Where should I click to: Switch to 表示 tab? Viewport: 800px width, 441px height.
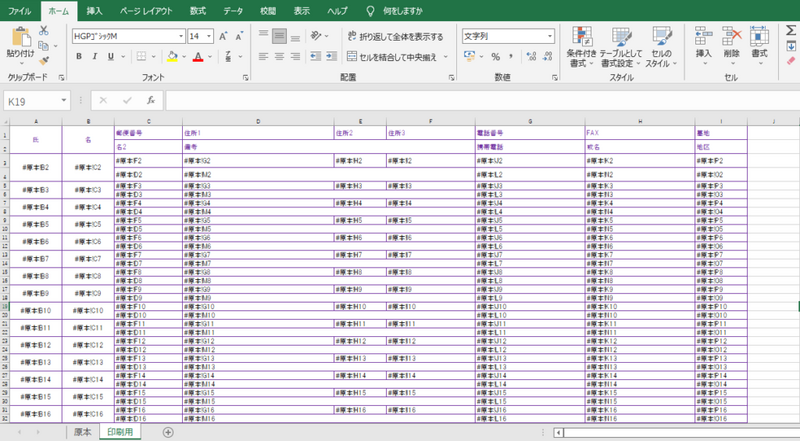click(x=302, y=11)
